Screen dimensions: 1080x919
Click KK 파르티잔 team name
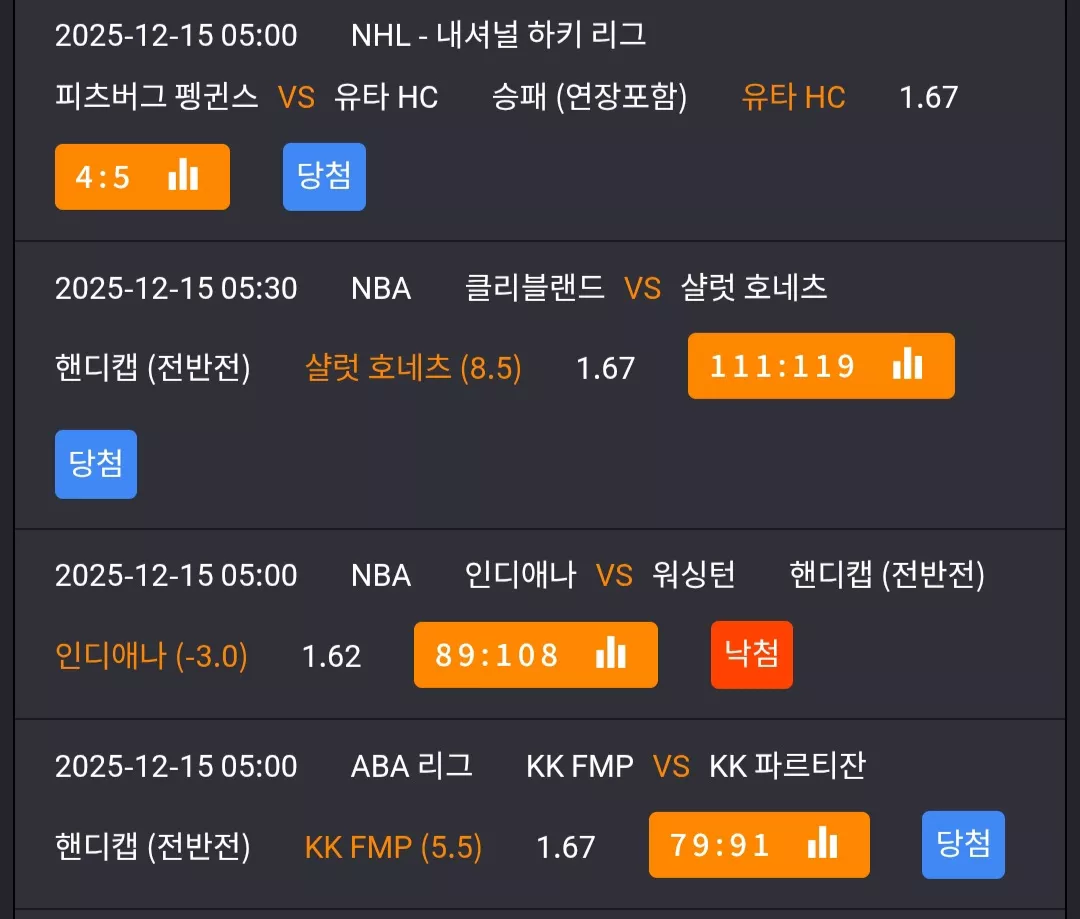click(x=787, y=766)
